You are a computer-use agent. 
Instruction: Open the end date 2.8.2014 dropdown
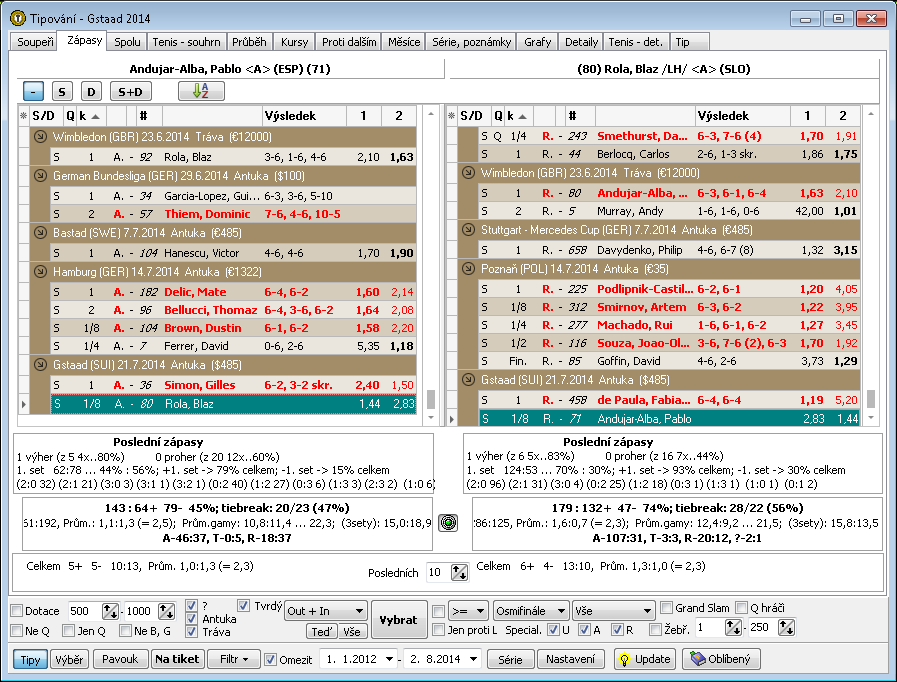474,659
